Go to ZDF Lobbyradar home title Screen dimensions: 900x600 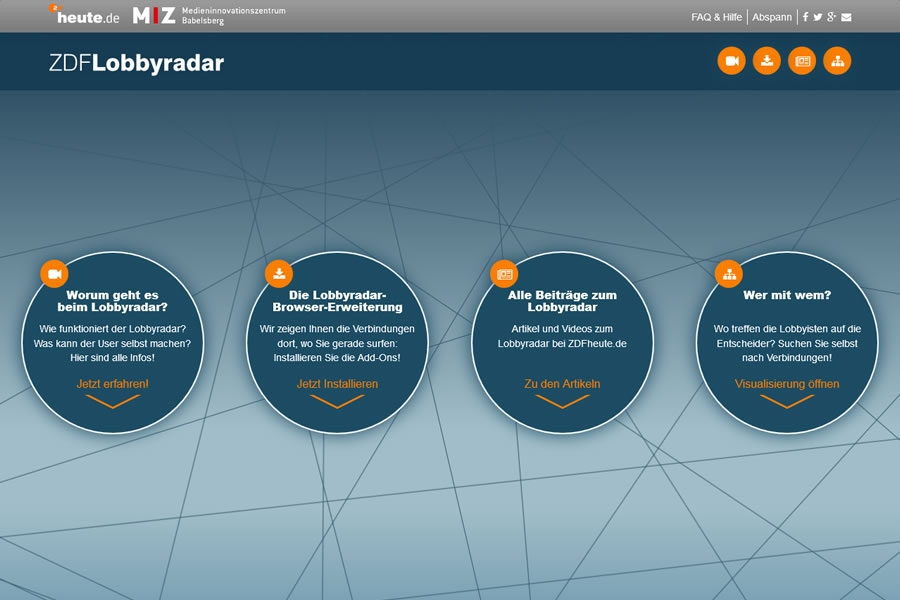137,63
